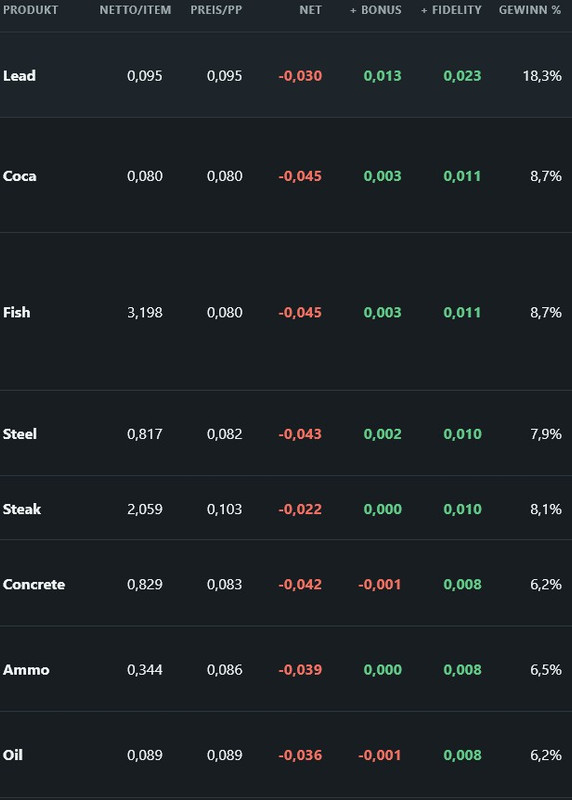Image resolution: width=572 pixels, height=800 pixels.
Task: Sort by the PRODUKT column header
Action: click(x=30, y=10)
